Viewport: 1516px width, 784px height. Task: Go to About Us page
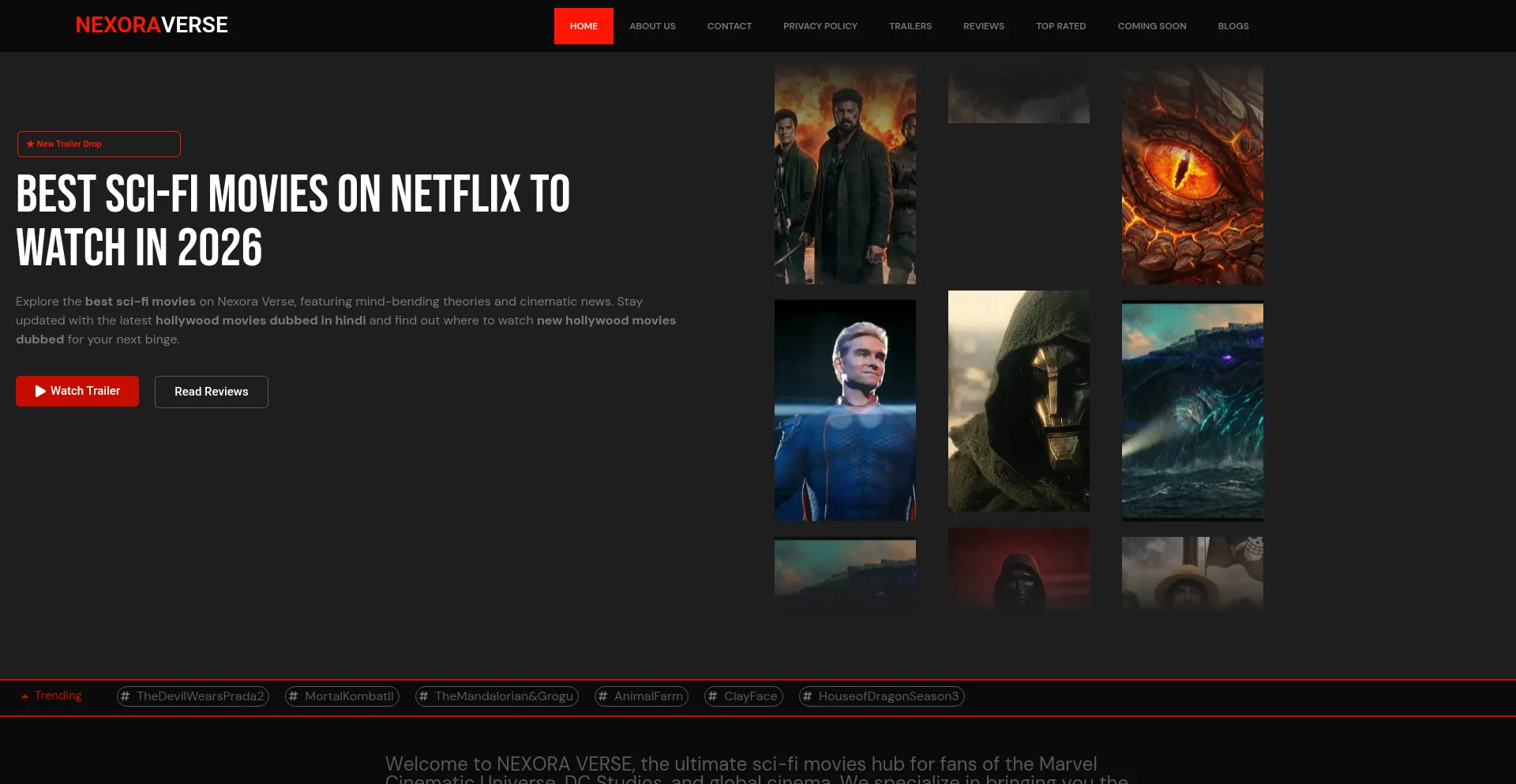click(x=652, y=26)
